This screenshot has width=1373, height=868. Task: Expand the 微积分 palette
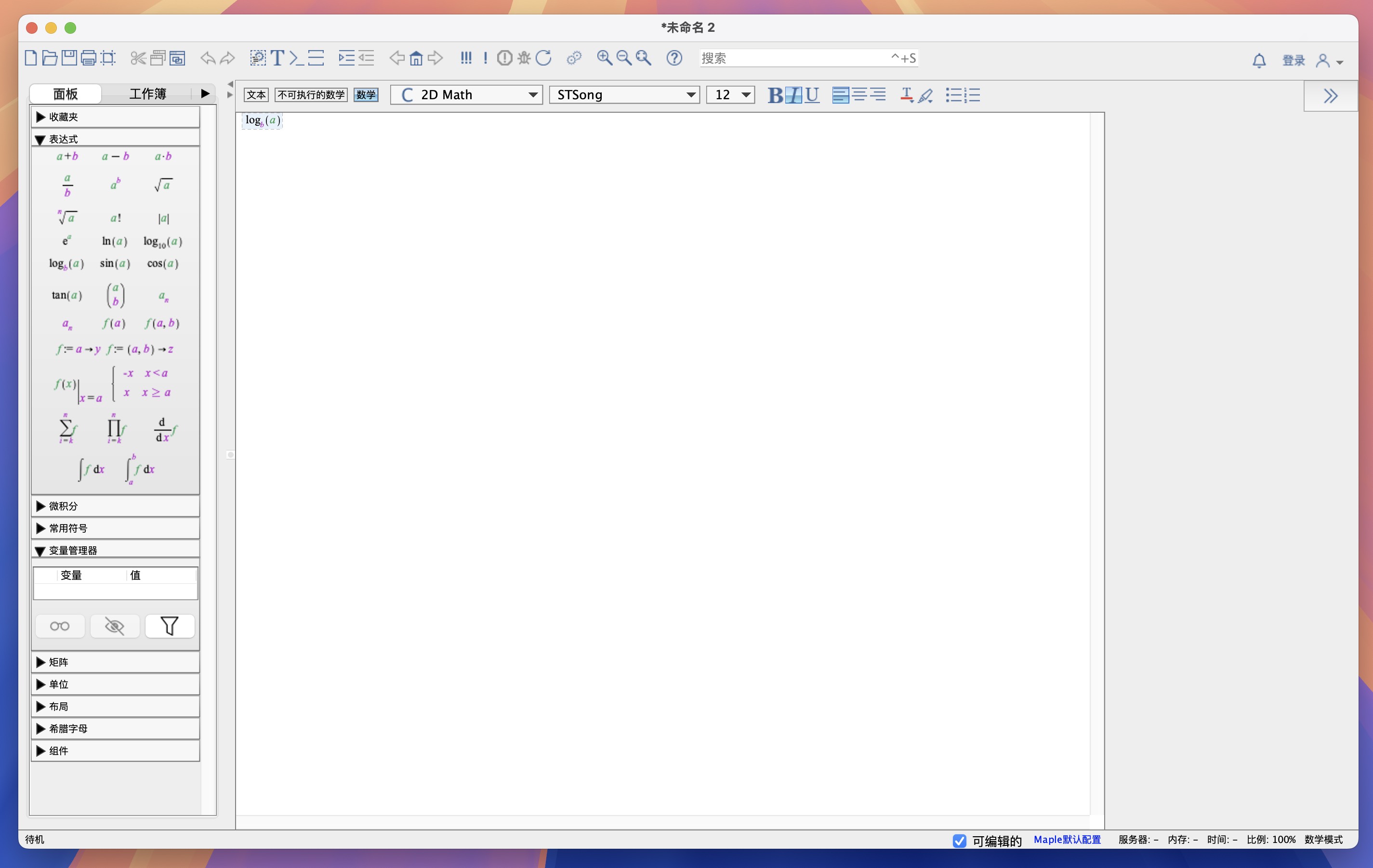[x=115, y=506]
